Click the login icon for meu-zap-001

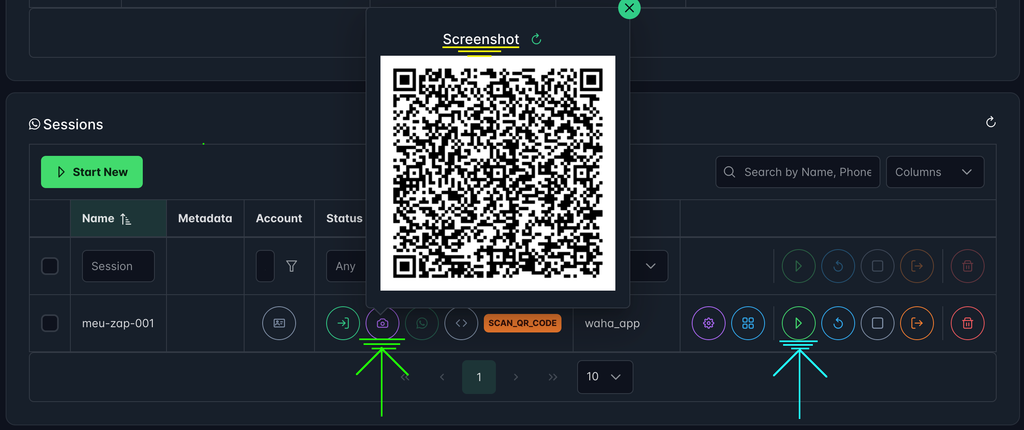(x=343, y=323)
